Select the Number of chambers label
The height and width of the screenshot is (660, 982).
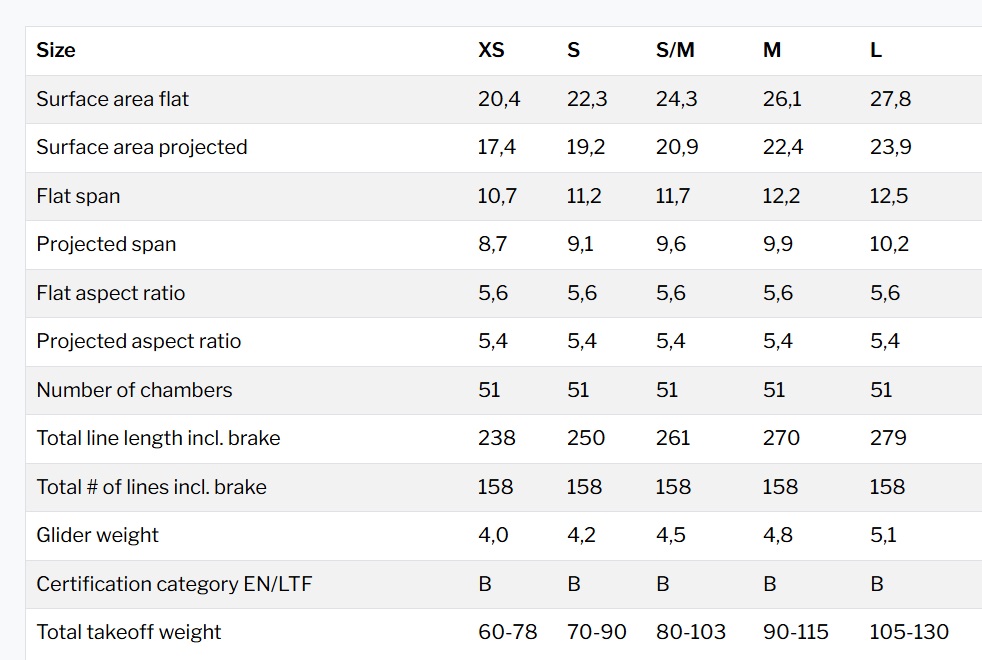pyautogui.click(x=134, y=390)
